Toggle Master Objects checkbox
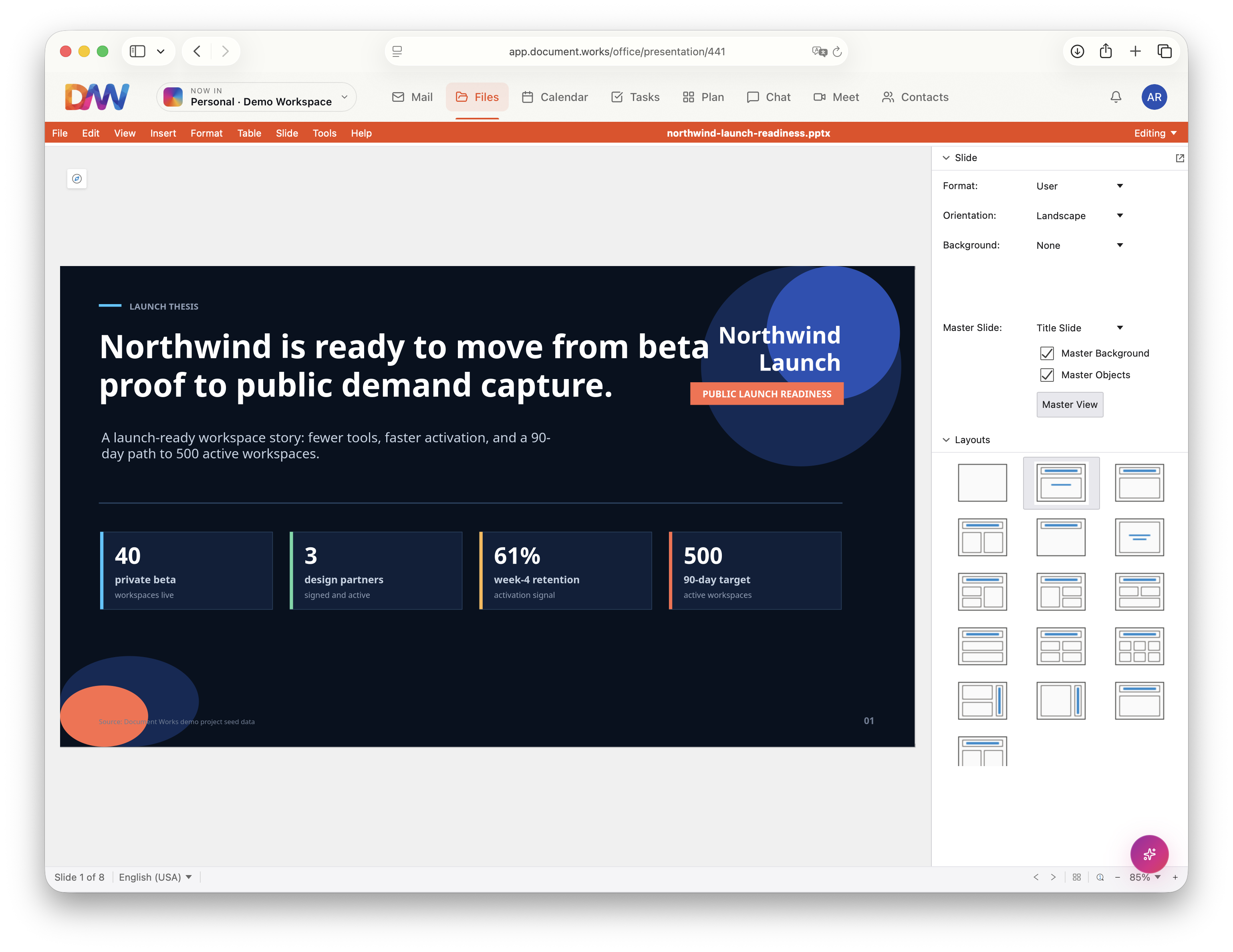Image resolution: width=1233 pixels, height=952 pixels. (1047, 375)
